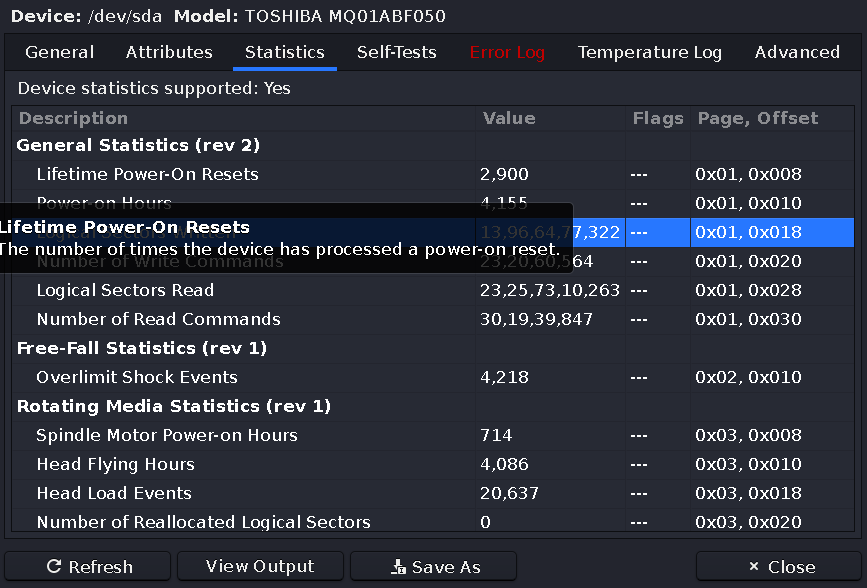
Task: Select the Lifetime Power-On Resets row
Action: coord(147,175)
